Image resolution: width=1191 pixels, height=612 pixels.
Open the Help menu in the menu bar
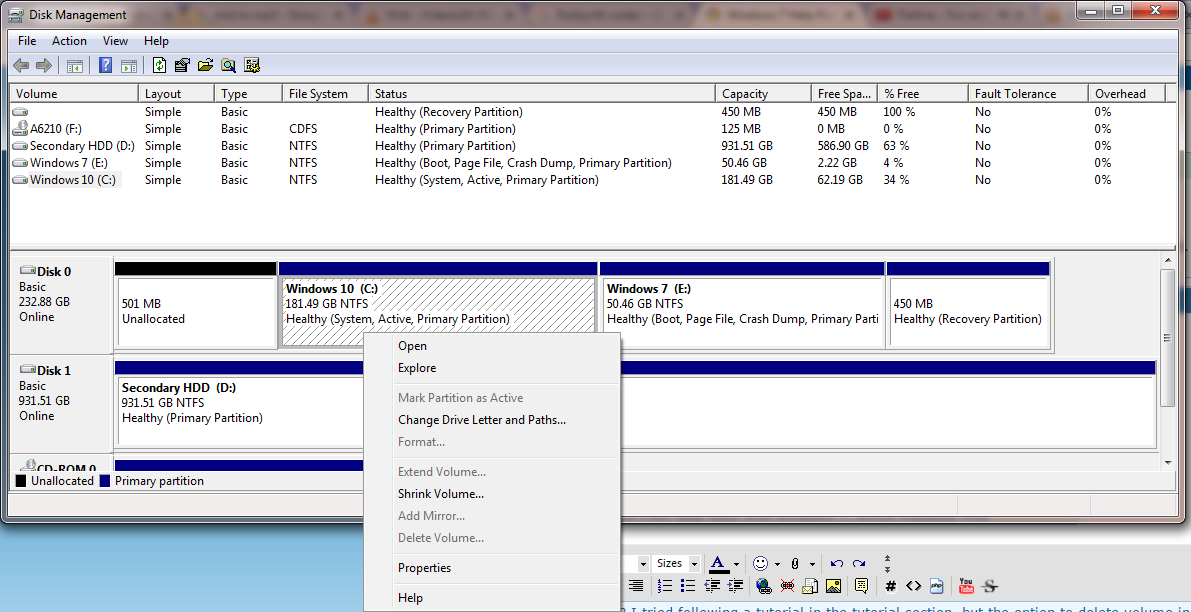click(x=156, y=41)
